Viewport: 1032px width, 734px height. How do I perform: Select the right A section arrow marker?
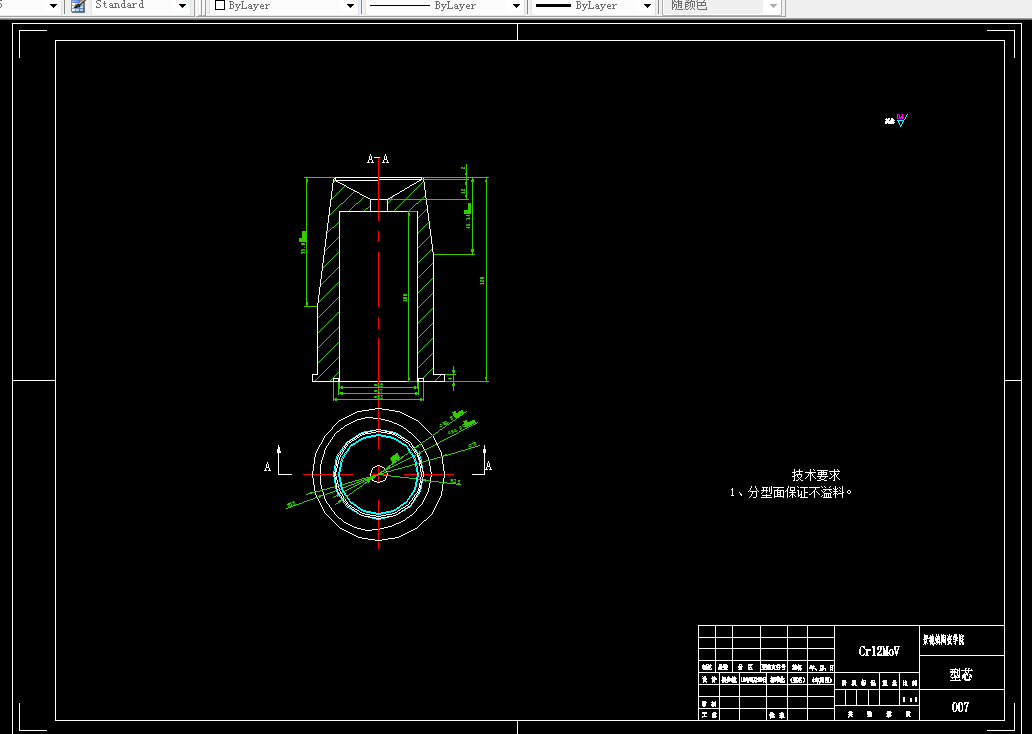pos(484,461)
